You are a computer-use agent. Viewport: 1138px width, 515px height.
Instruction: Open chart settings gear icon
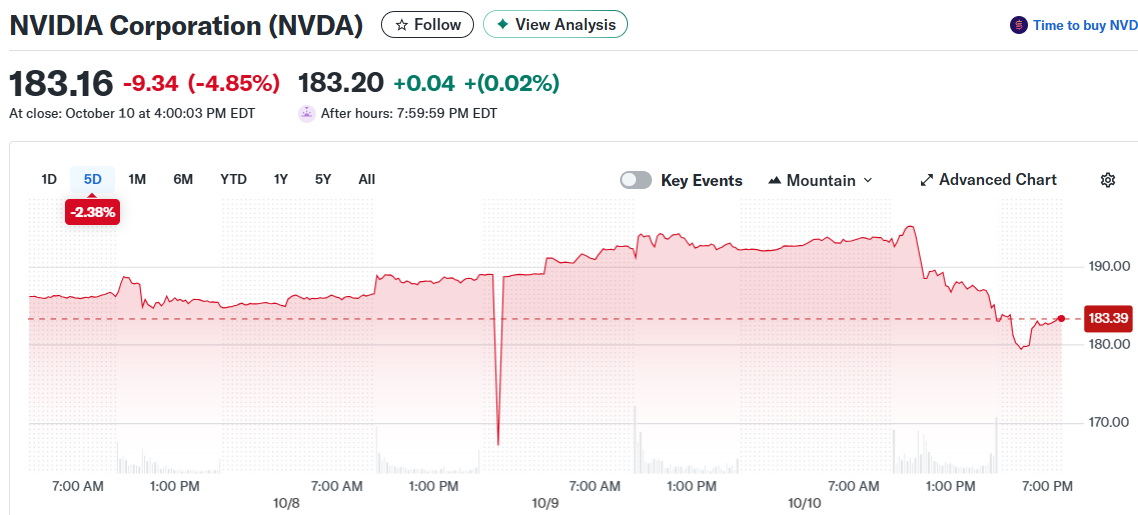(1107, 180)
